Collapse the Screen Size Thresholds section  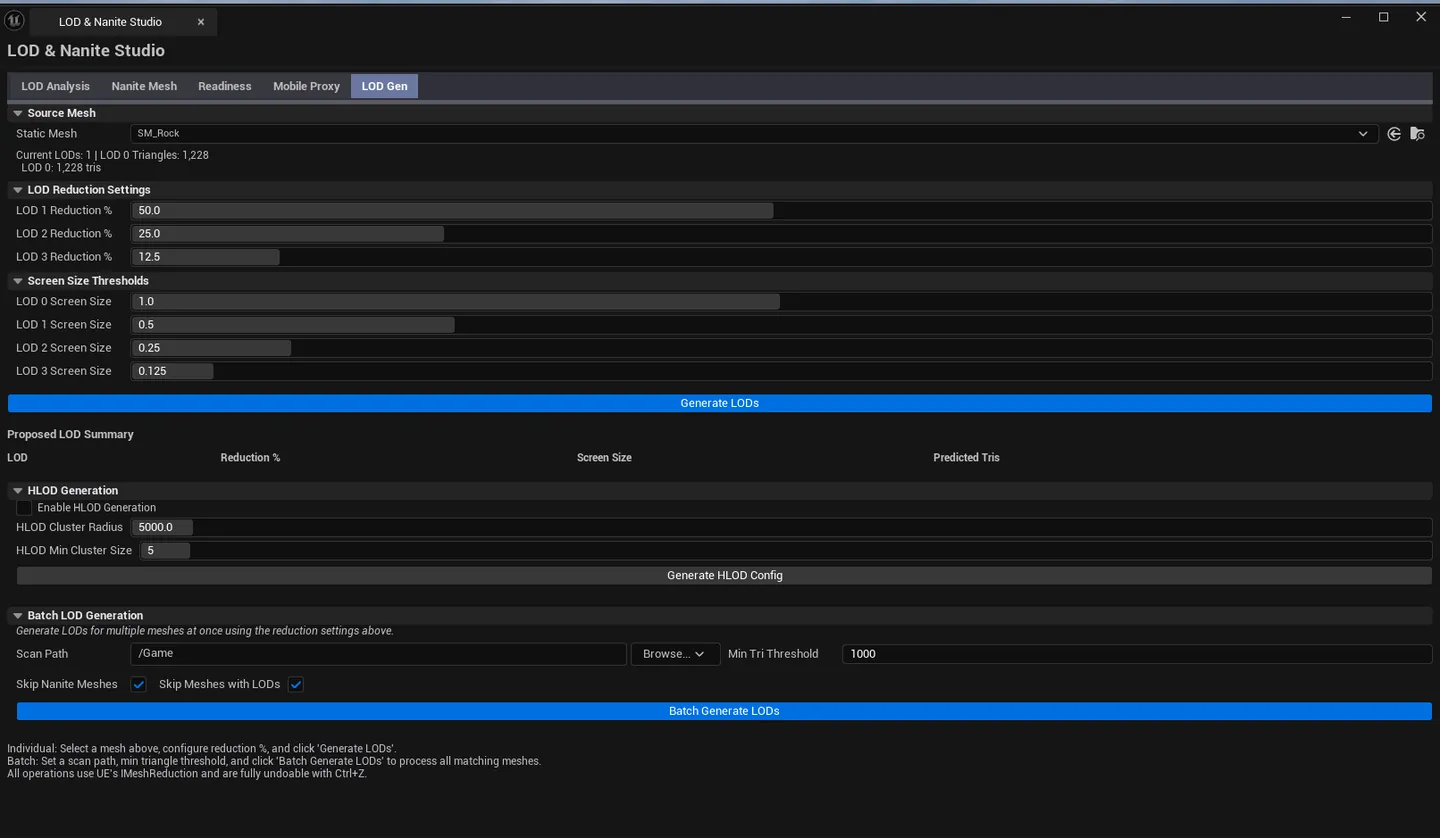(18, 281)
